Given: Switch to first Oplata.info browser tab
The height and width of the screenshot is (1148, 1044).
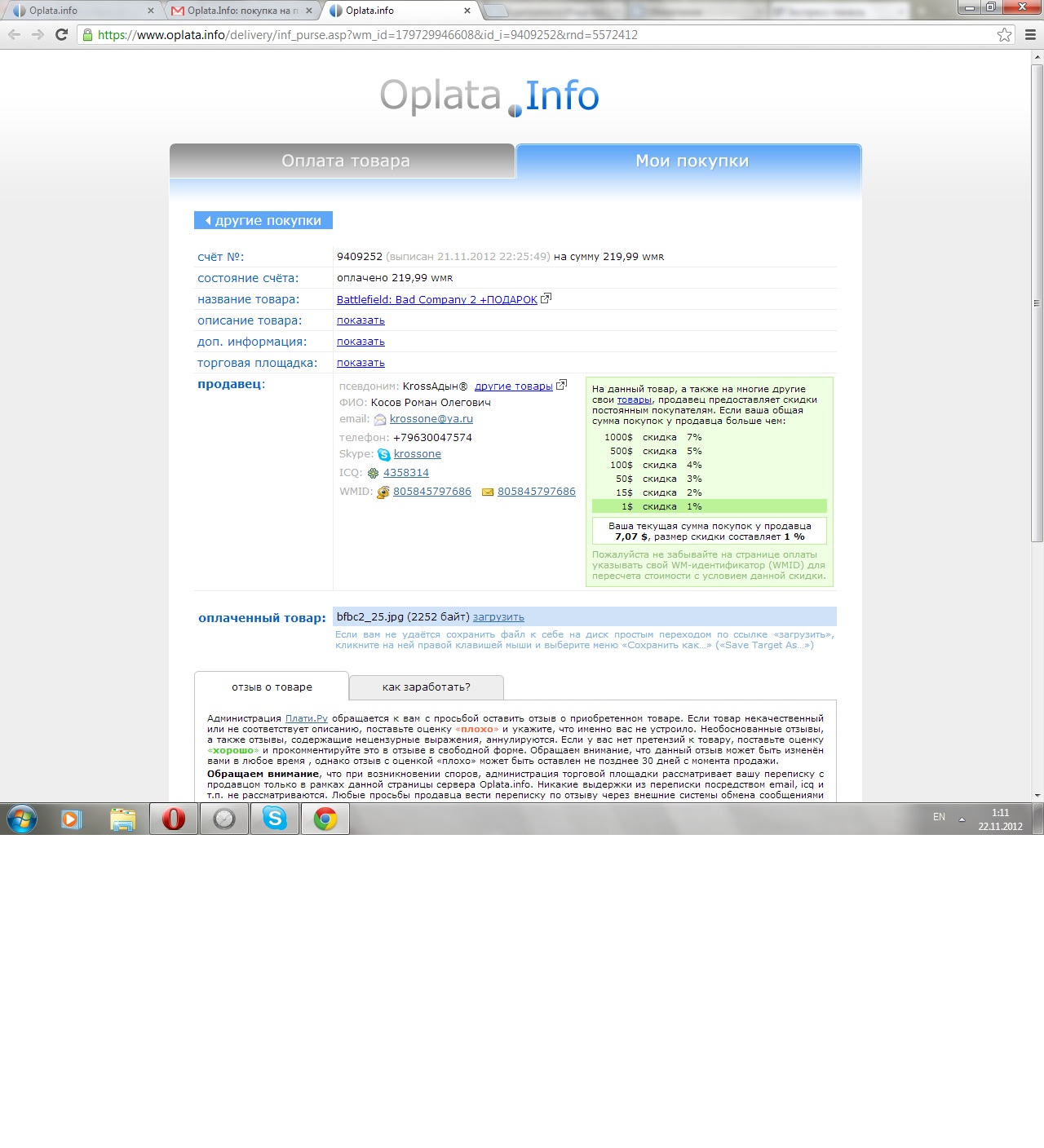Looking at the screenshot, I should (82, 11).
